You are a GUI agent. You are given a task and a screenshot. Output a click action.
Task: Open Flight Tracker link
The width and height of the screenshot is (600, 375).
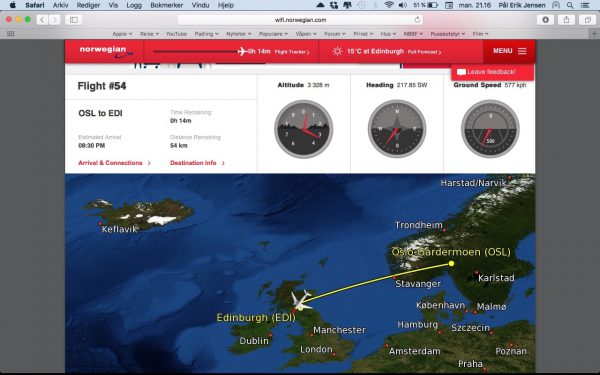292,52
